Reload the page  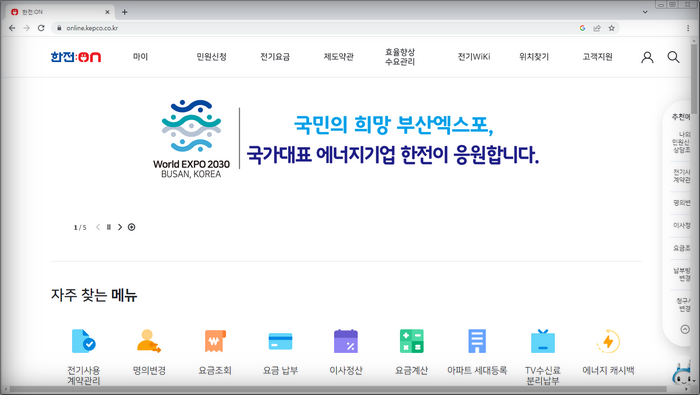41,28
